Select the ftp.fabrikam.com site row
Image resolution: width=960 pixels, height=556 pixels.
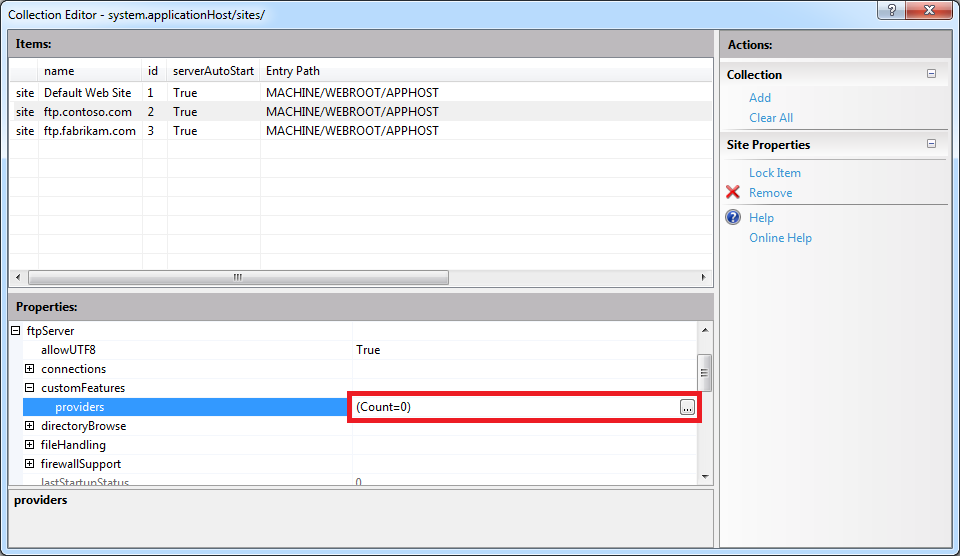click(x=90, y=131)
